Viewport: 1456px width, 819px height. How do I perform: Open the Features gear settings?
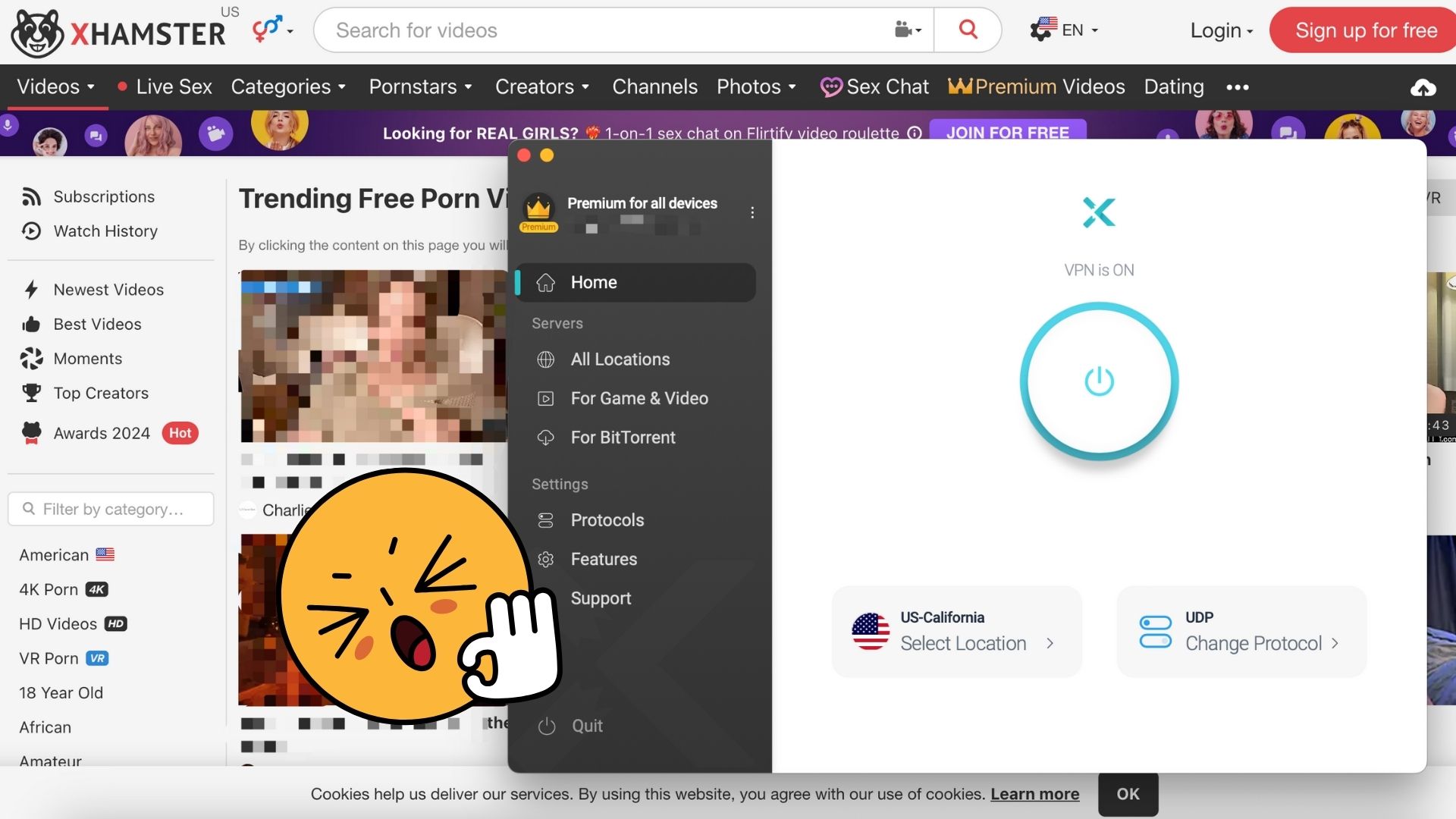tap(545, 560)
